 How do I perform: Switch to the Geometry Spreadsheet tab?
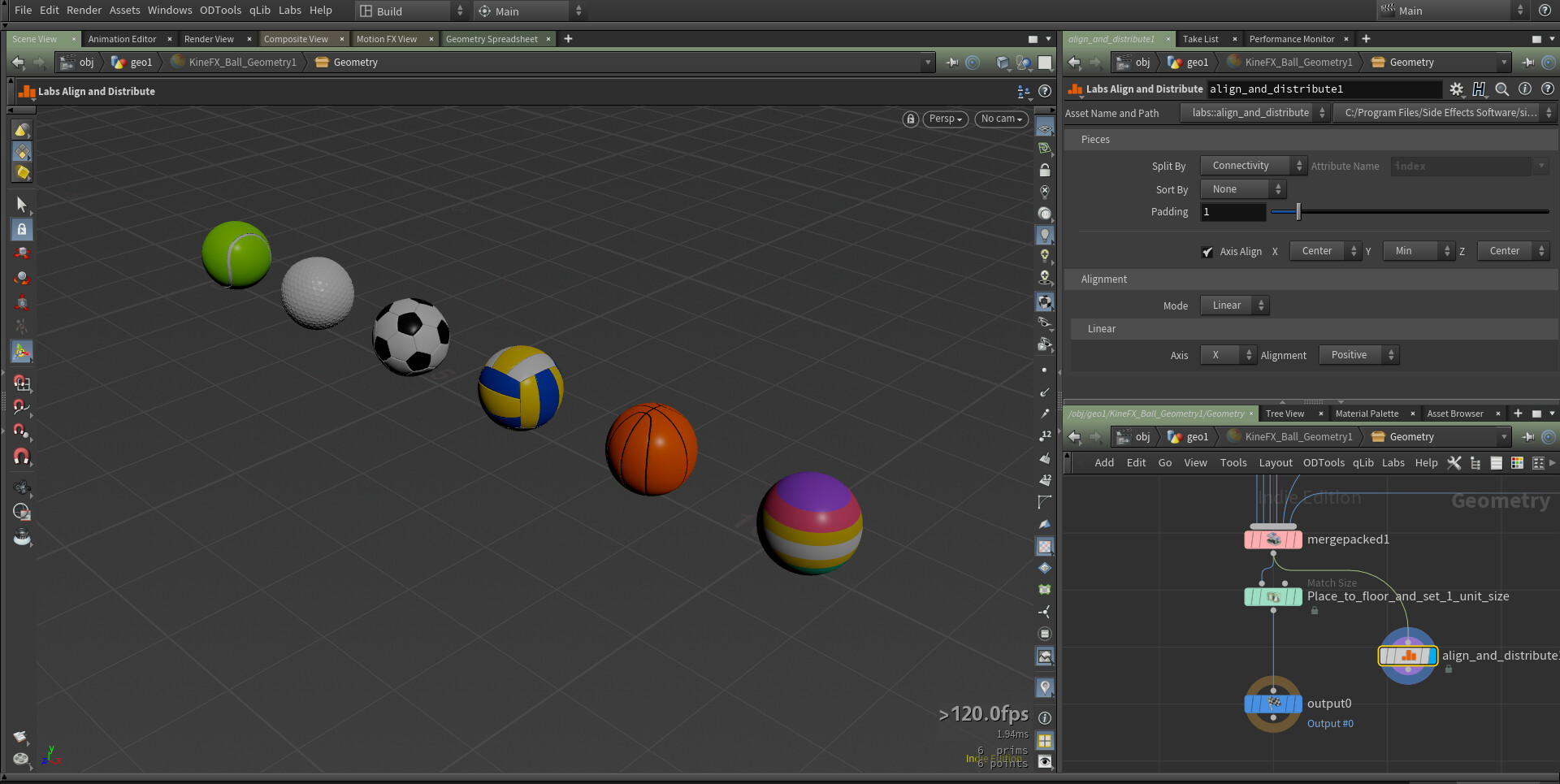coord(492,39)
